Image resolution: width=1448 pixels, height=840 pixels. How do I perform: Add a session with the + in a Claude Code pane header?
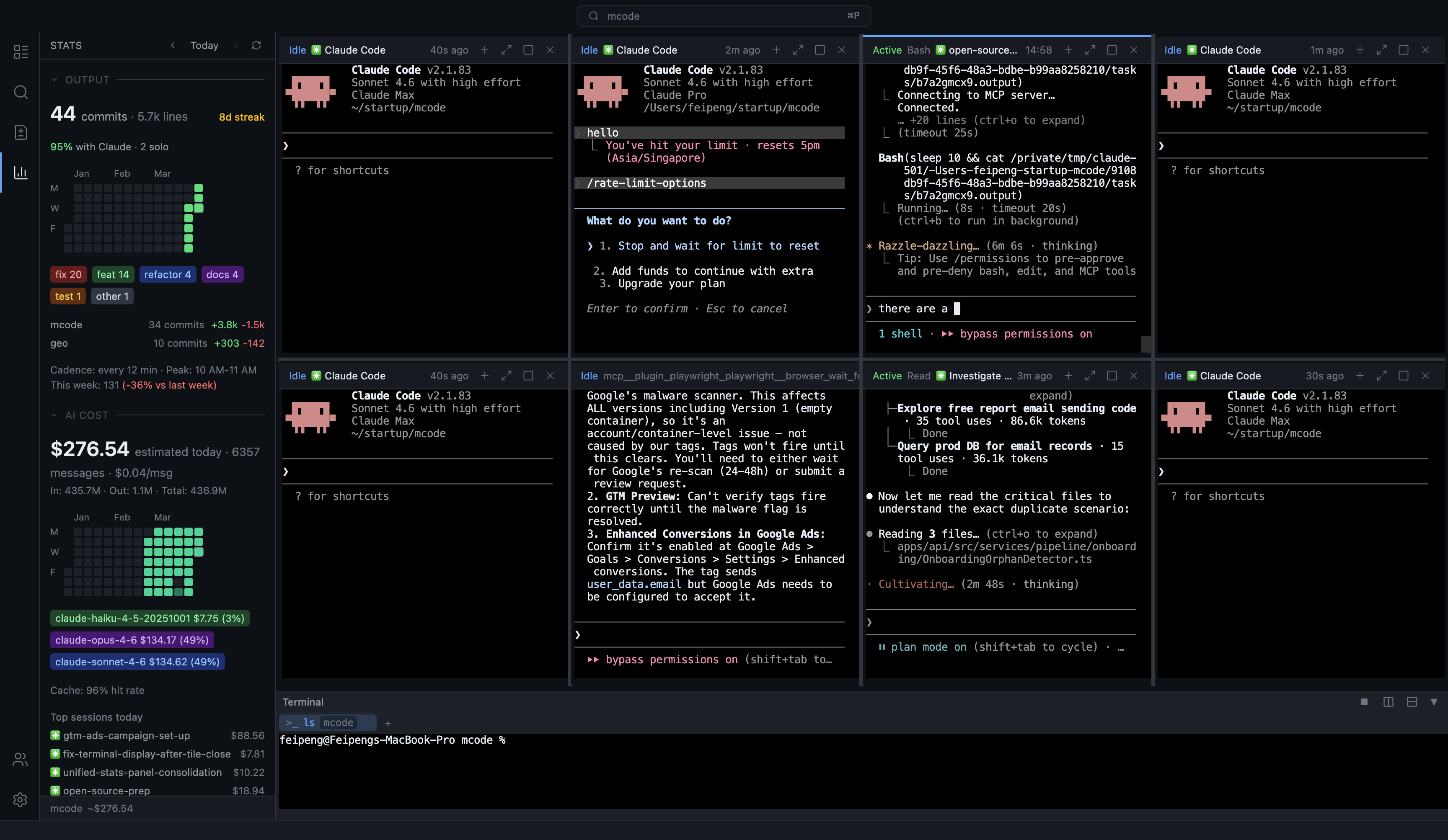[484, 50]
